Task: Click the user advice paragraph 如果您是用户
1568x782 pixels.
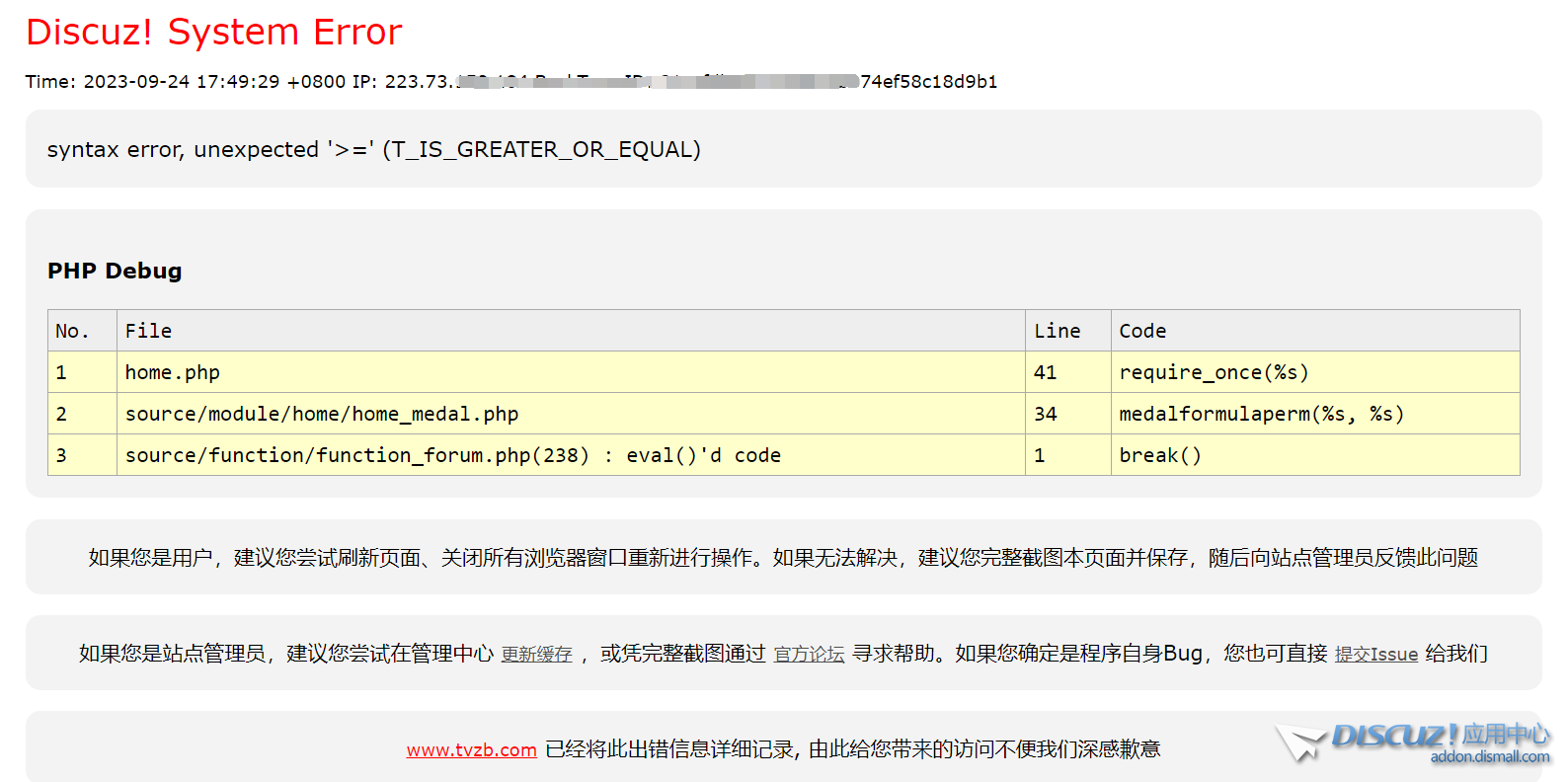Action: coord(783,558)
